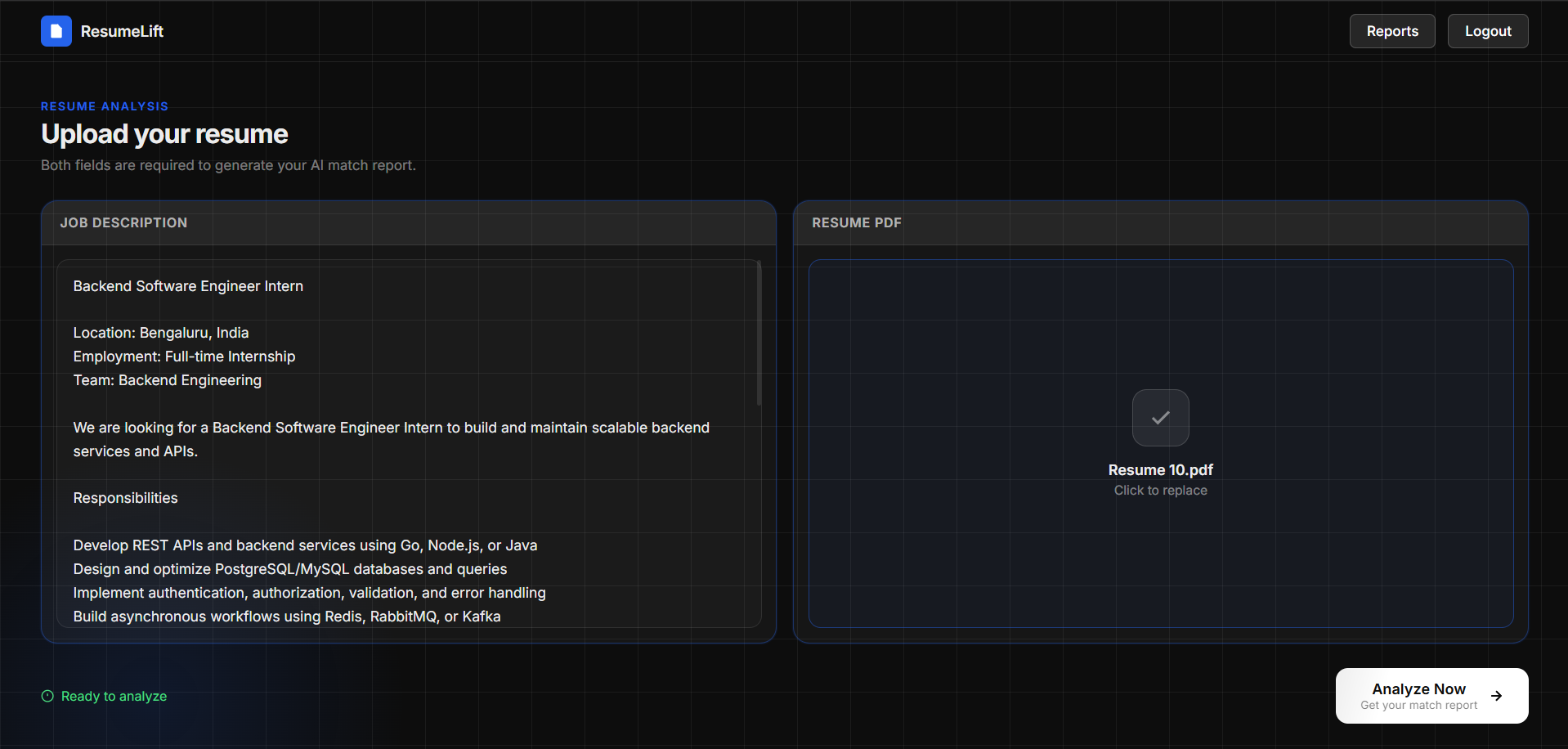1568x749 pixels.
Task: Click the 'Ready to analyze' status text
Action: click(114, 696)
